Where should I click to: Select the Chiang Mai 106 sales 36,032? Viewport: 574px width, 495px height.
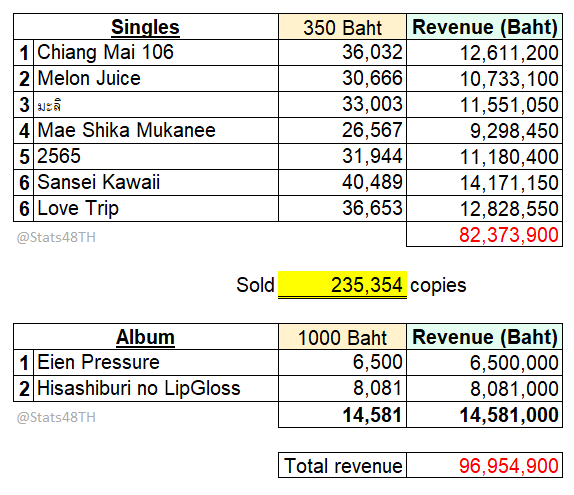coord(342,52)
